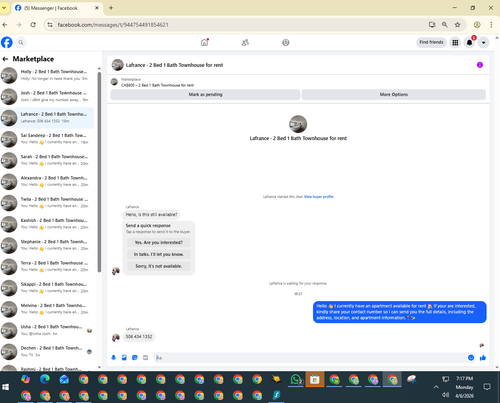This screenshot has width=500, height=403.
Task: Open the Groups icon in top navigation
Action: [x=286, y=42]
